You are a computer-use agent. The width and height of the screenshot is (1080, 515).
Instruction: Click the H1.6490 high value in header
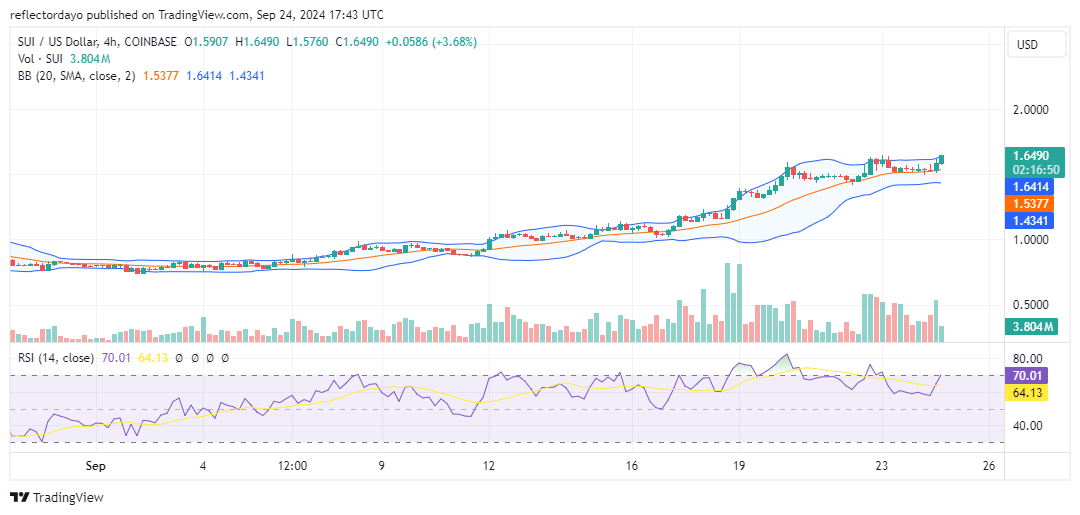click(257, 42)
